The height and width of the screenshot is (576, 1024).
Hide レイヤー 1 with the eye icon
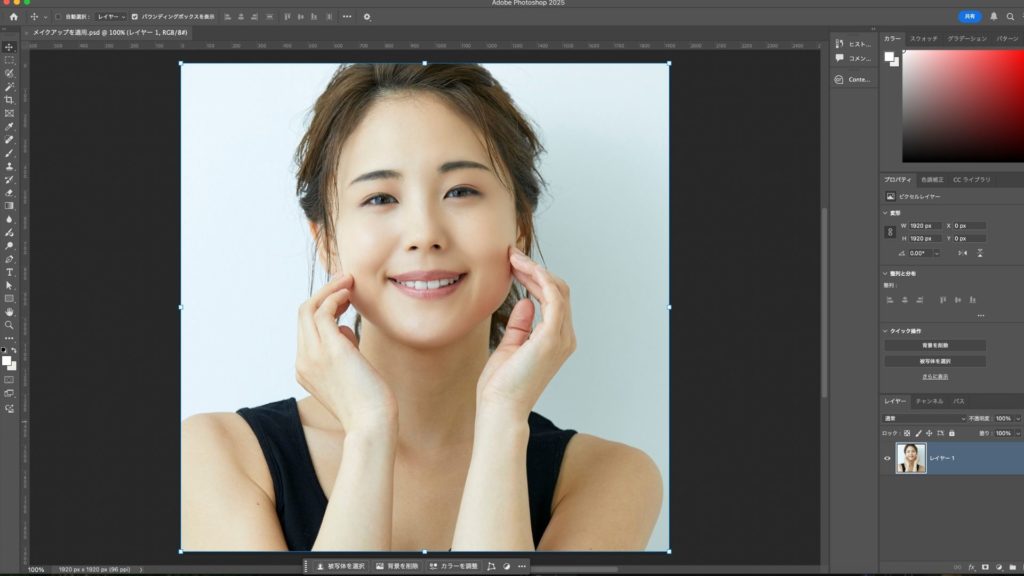point(887,458)
